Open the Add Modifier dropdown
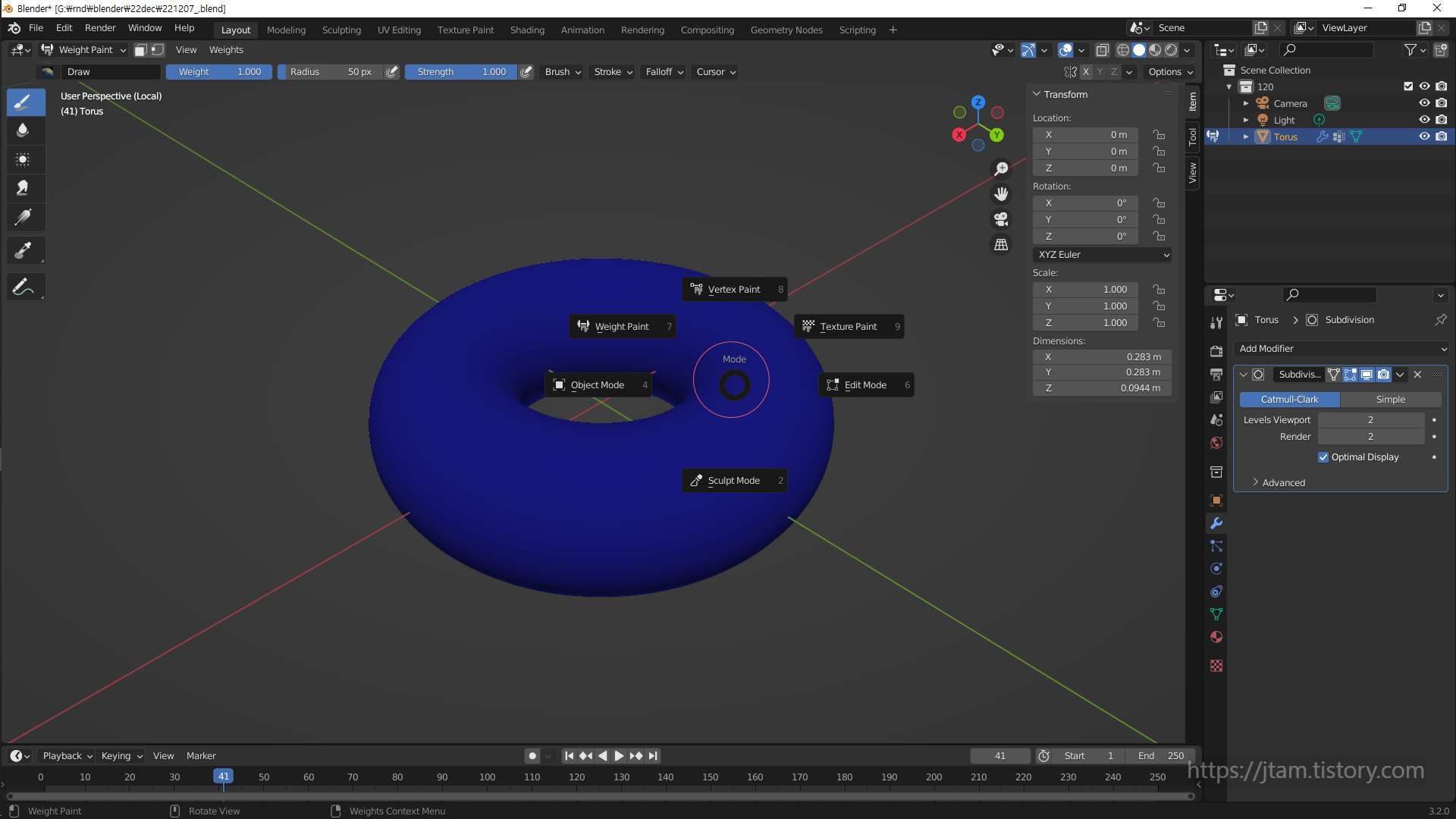Screen dimensions: 1456x819 pyautogui.click(x=1341, y=349)
